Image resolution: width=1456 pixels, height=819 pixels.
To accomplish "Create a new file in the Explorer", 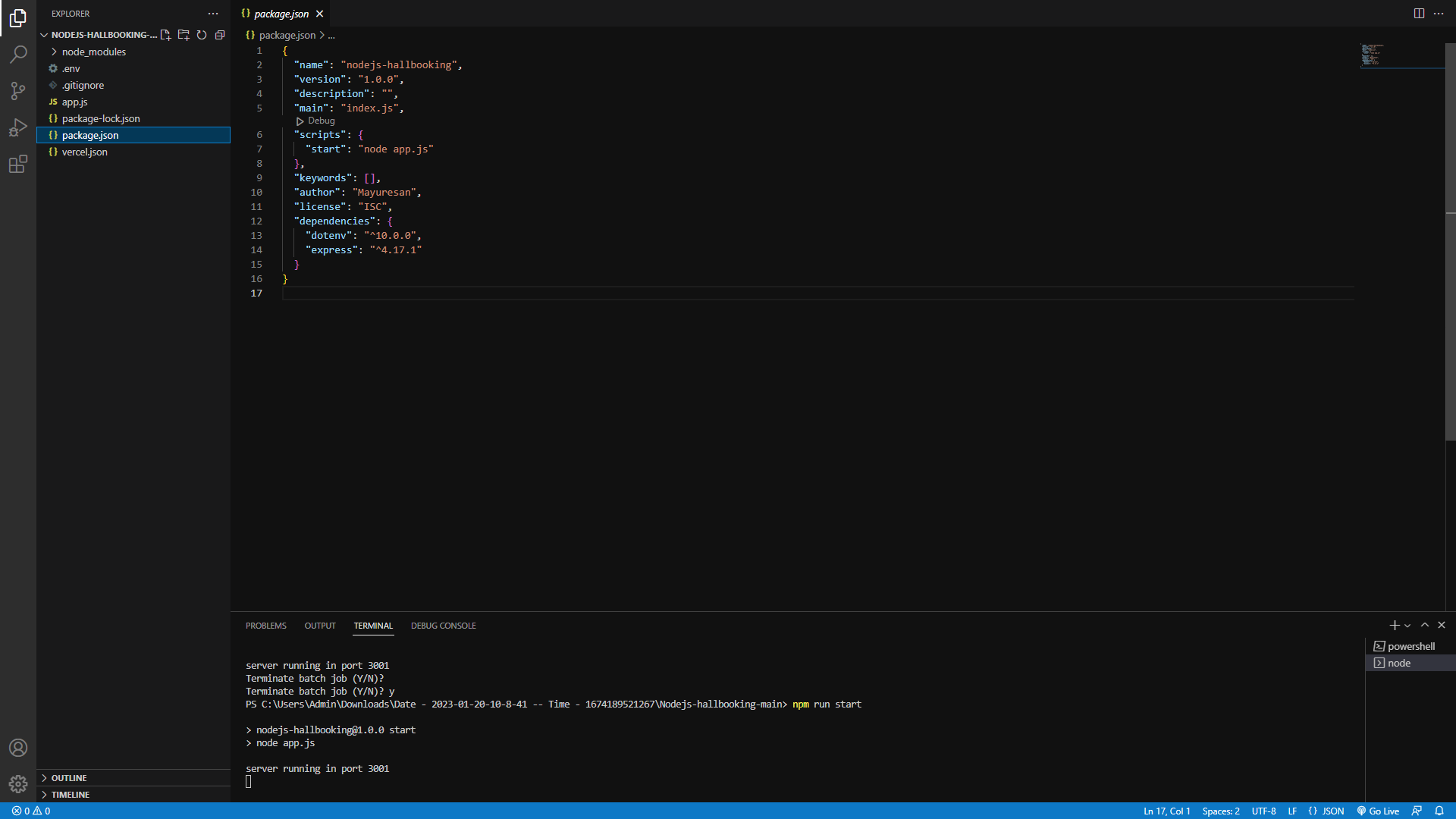I will 165,35.
